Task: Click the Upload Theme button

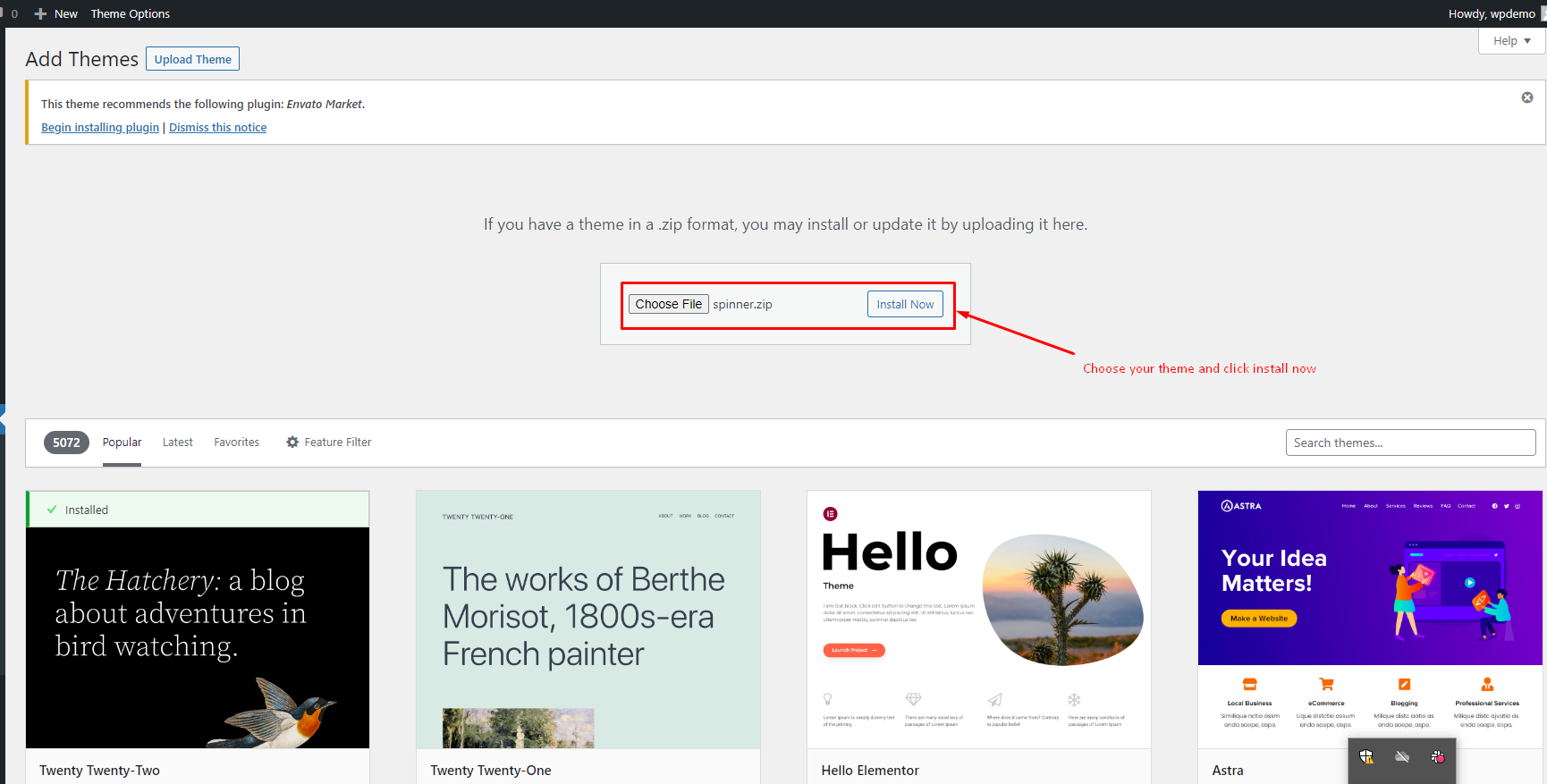Action: pyautogui.click(x=192, y=59)
